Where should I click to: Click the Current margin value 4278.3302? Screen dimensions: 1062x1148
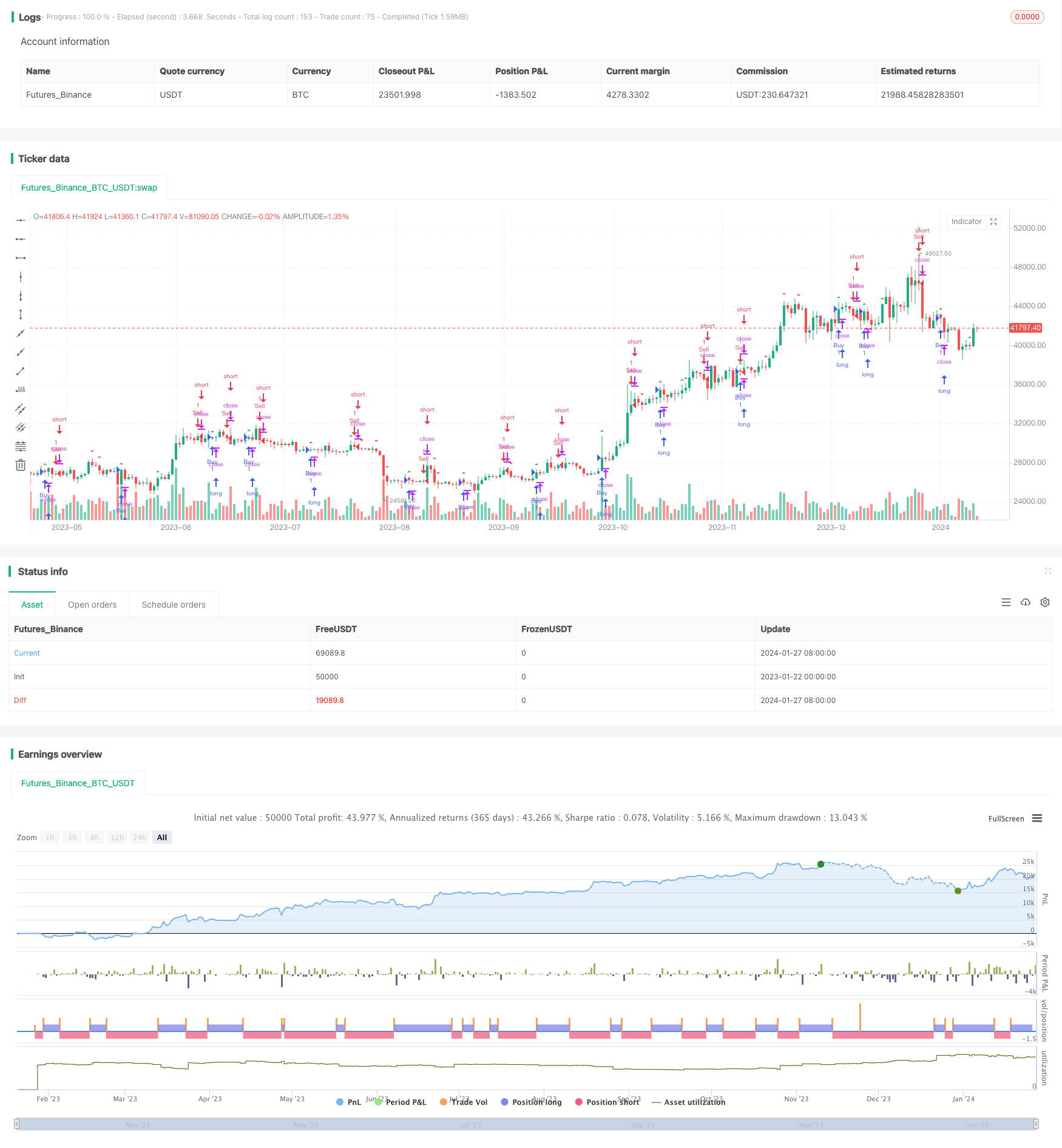(627, 95)
